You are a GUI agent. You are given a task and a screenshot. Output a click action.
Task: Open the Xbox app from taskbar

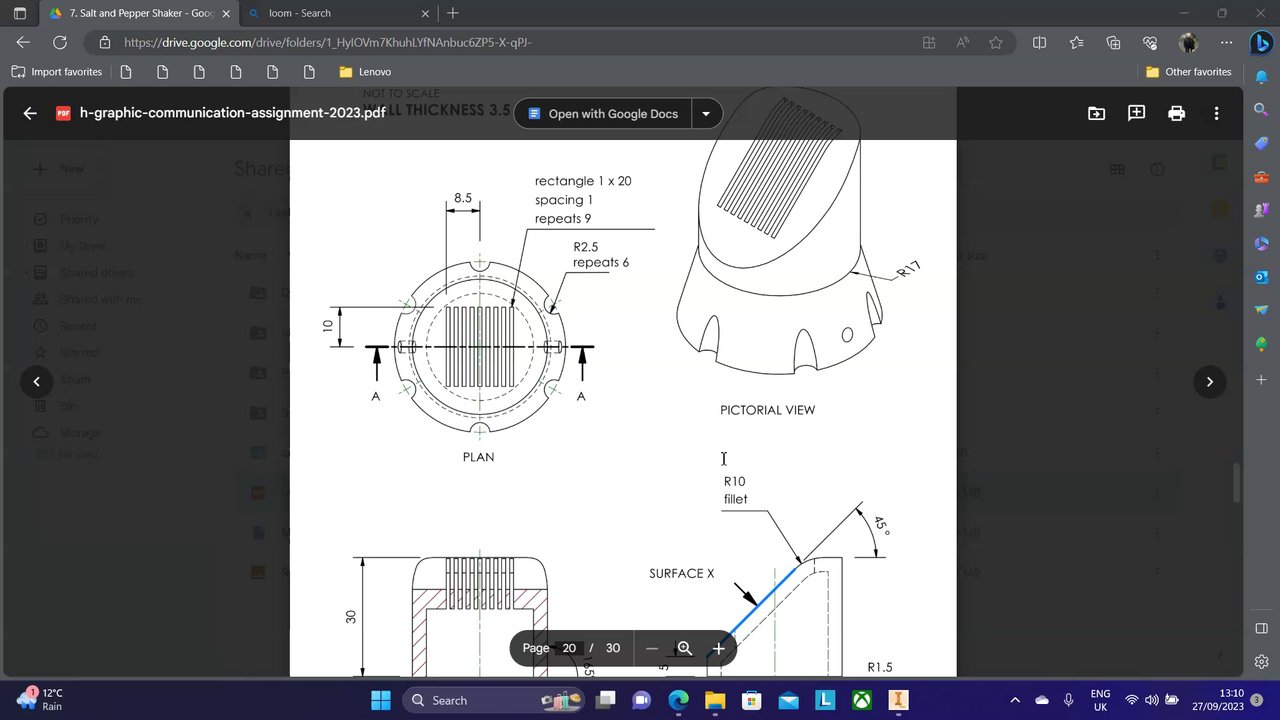pyautogui.click(x=861, y=700)
